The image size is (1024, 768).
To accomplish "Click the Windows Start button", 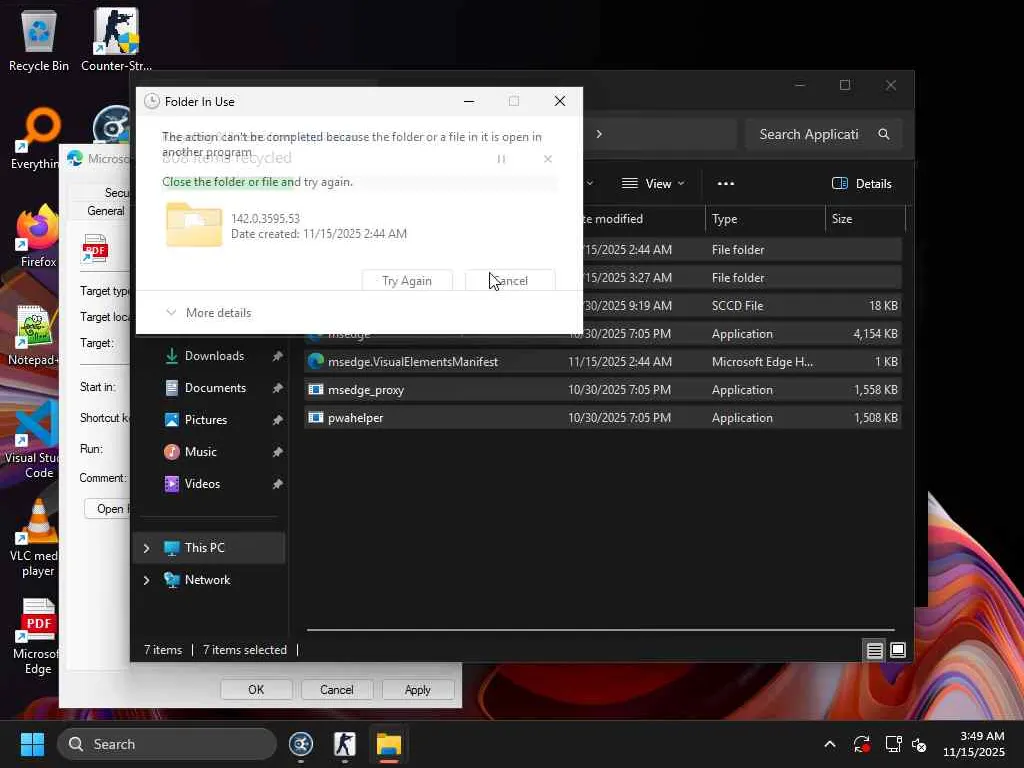I will tap(32, 744).
